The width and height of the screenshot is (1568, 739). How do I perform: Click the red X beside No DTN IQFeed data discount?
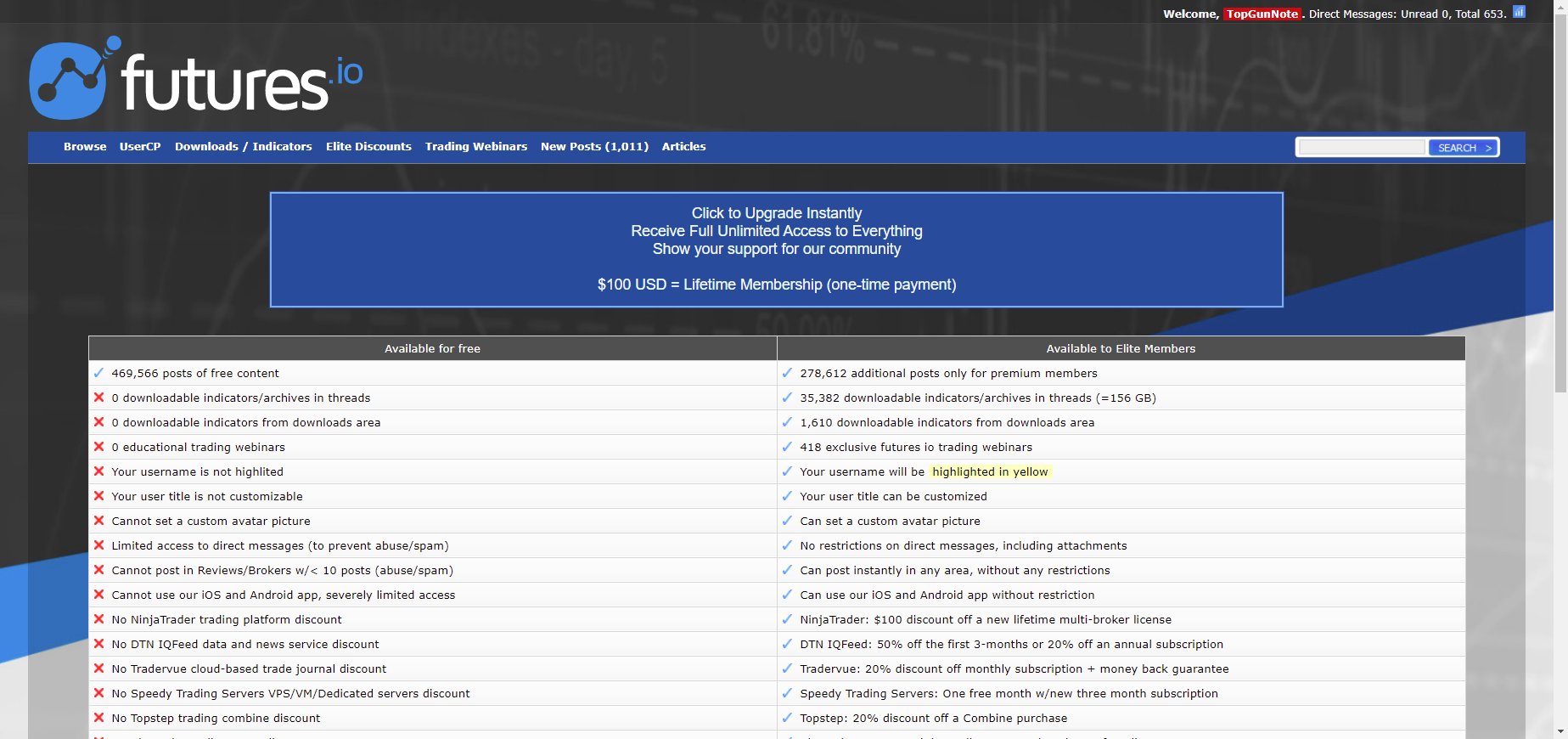click(x=98, y=644)
